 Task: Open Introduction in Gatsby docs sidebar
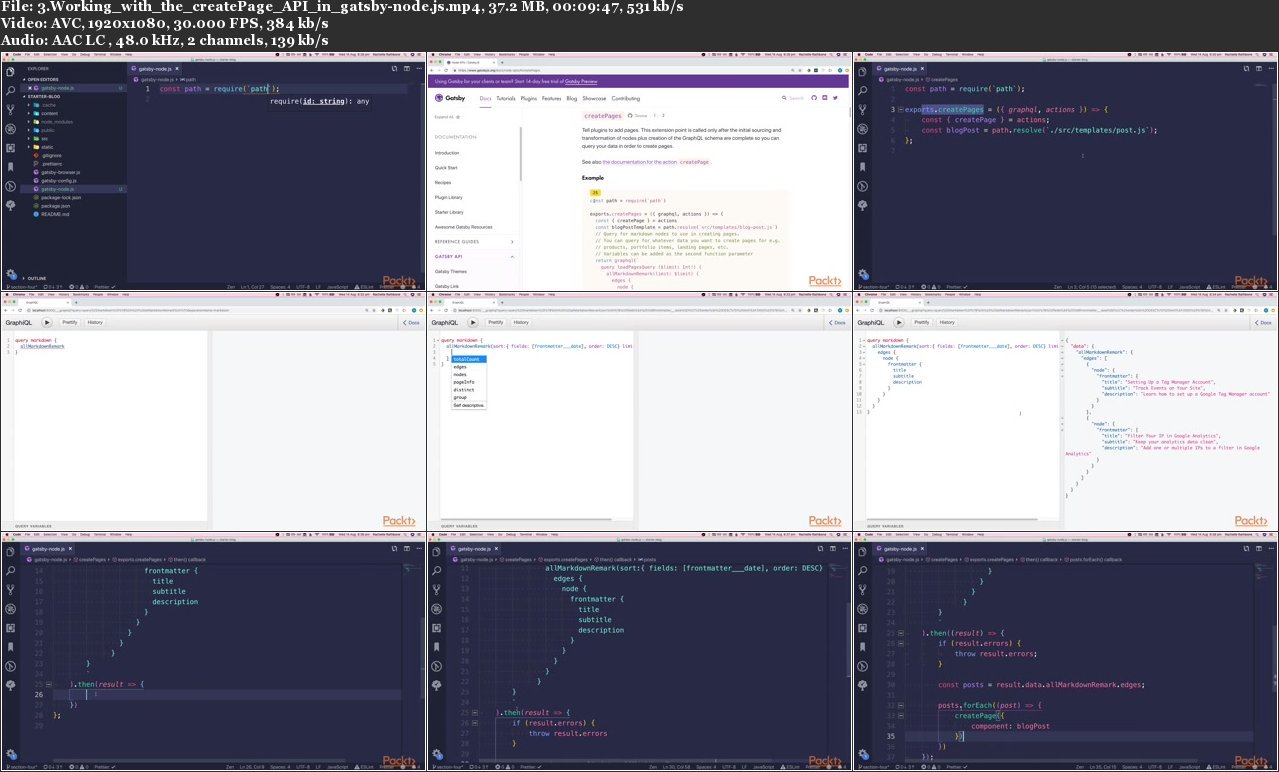click(447, 153)
